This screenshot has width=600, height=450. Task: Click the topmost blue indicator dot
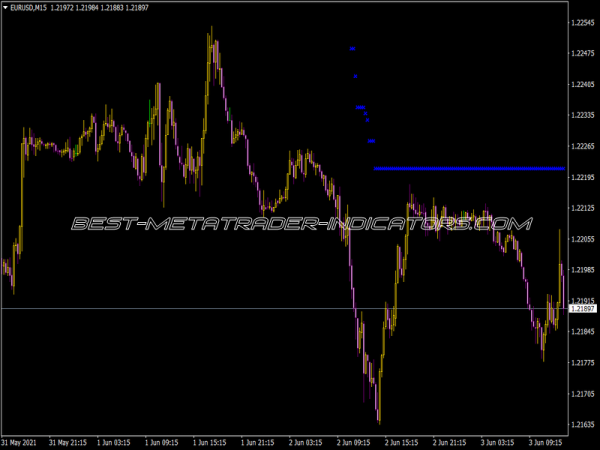(x=351, y=48)
